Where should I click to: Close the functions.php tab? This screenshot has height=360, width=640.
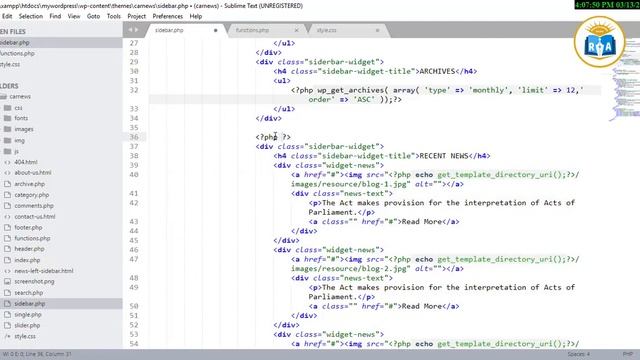point(296,30)
